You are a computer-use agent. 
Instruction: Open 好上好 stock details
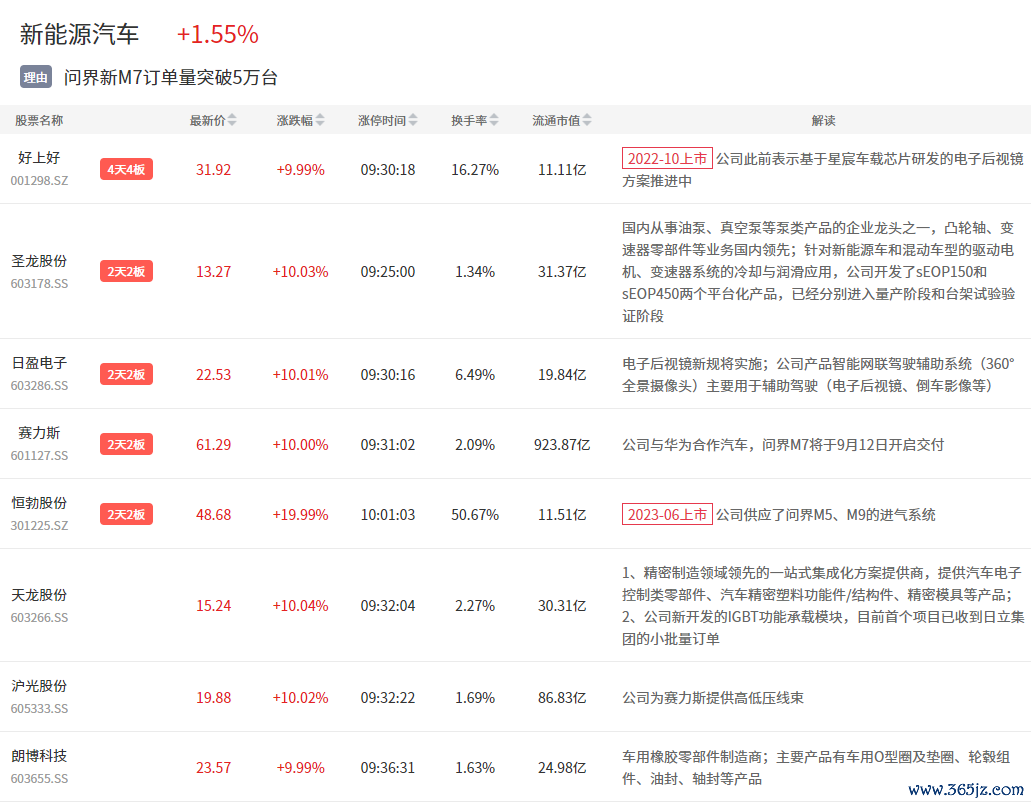39,158
